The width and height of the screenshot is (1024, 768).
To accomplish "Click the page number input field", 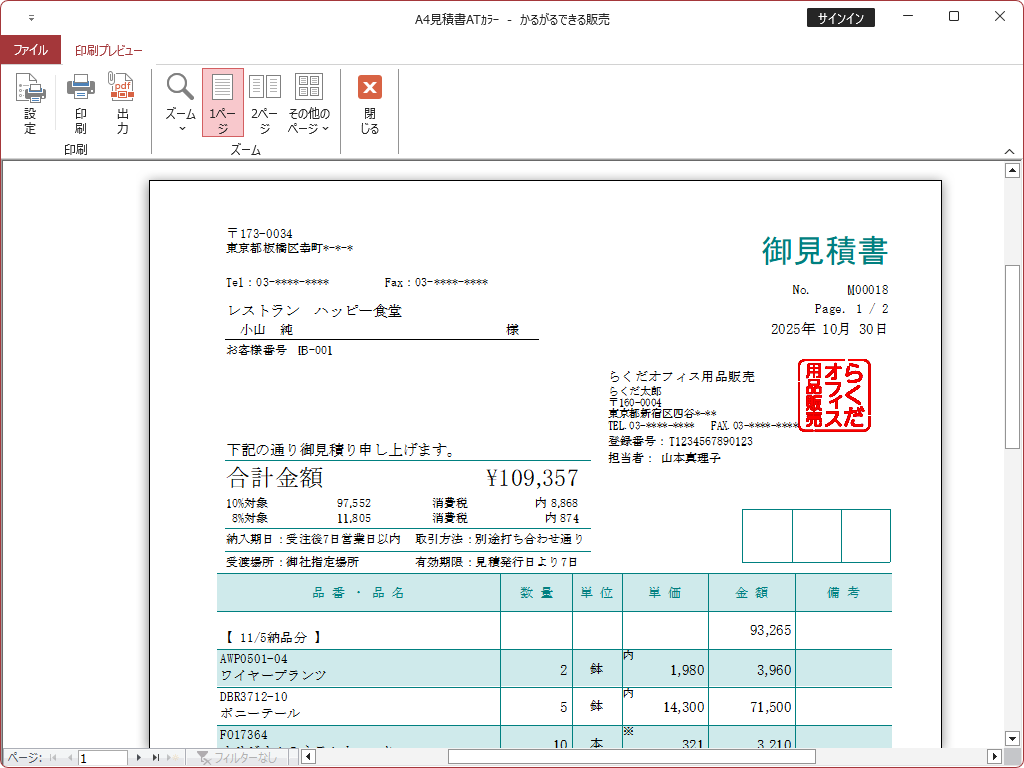I will tap(102, 758).
